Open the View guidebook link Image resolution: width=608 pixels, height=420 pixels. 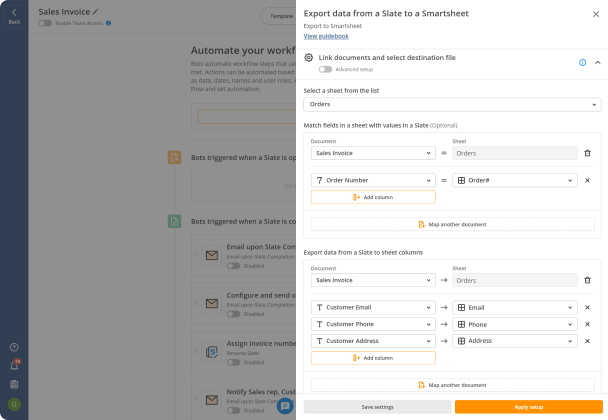coord(326,36)
